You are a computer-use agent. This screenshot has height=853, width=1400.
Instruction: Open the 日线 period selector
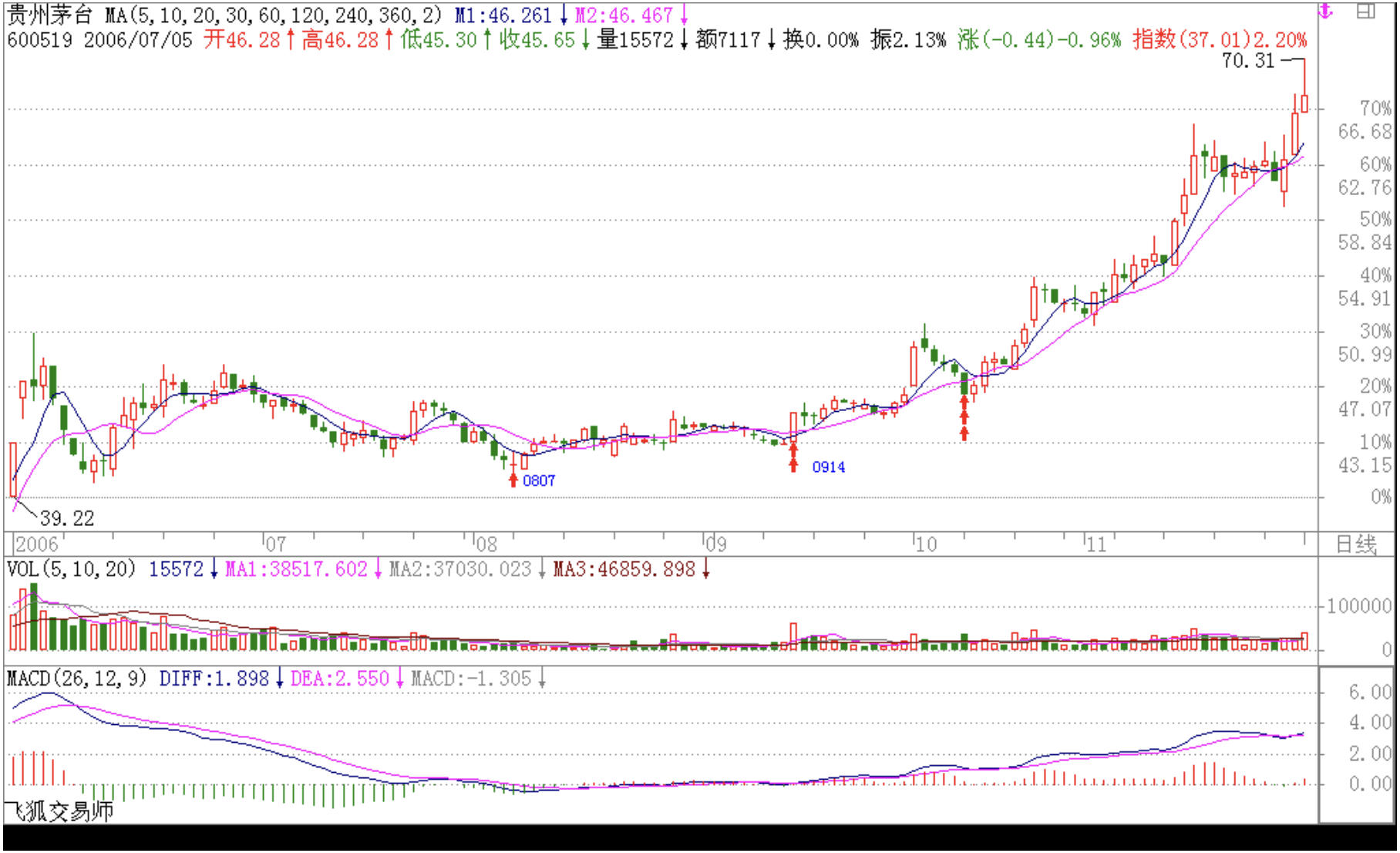click(1355, 545)
